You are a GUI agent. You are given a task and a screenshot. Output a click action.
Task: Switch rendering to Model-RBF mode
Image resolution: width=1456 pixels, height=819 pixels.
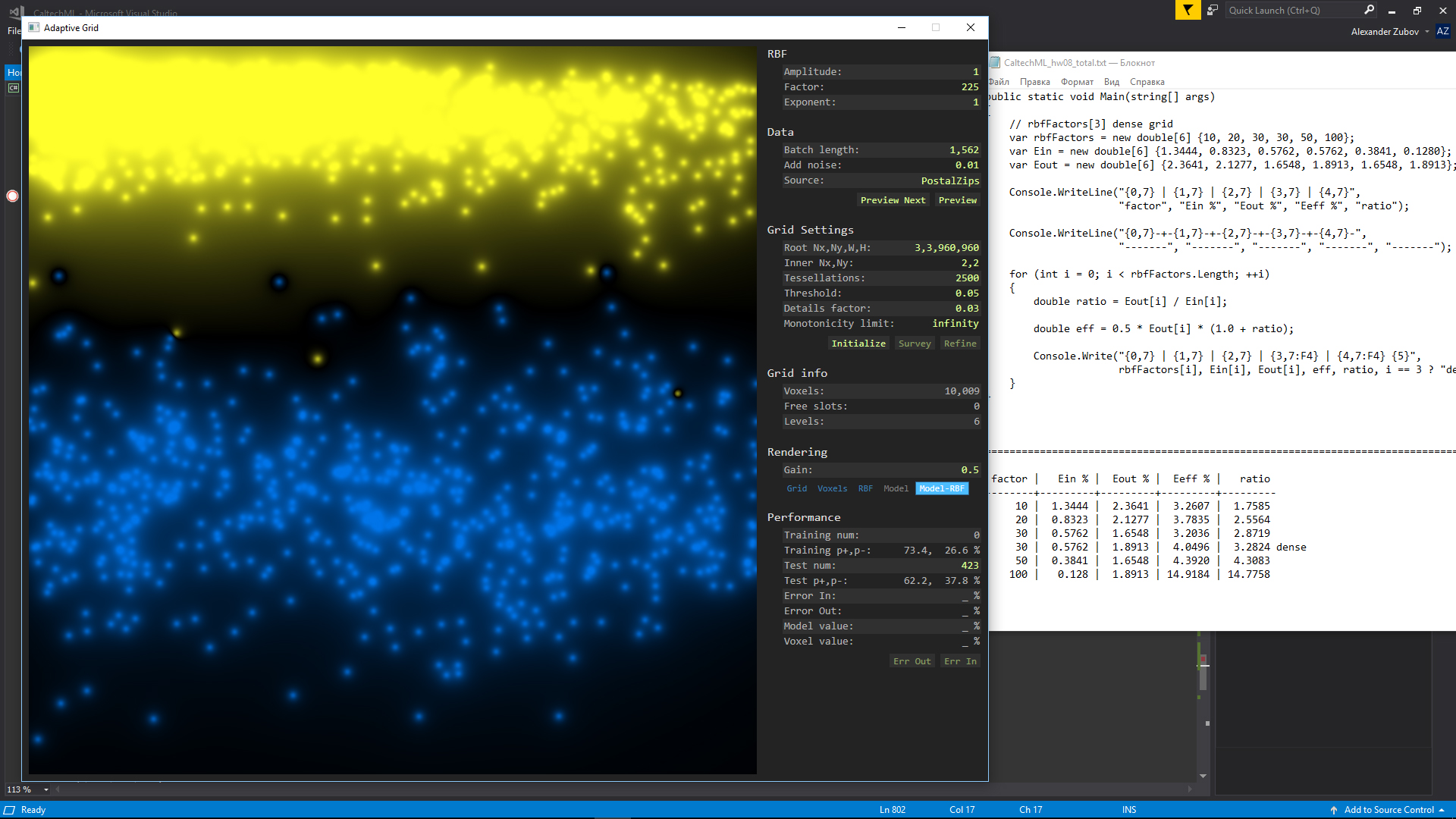tap(941, 488)
